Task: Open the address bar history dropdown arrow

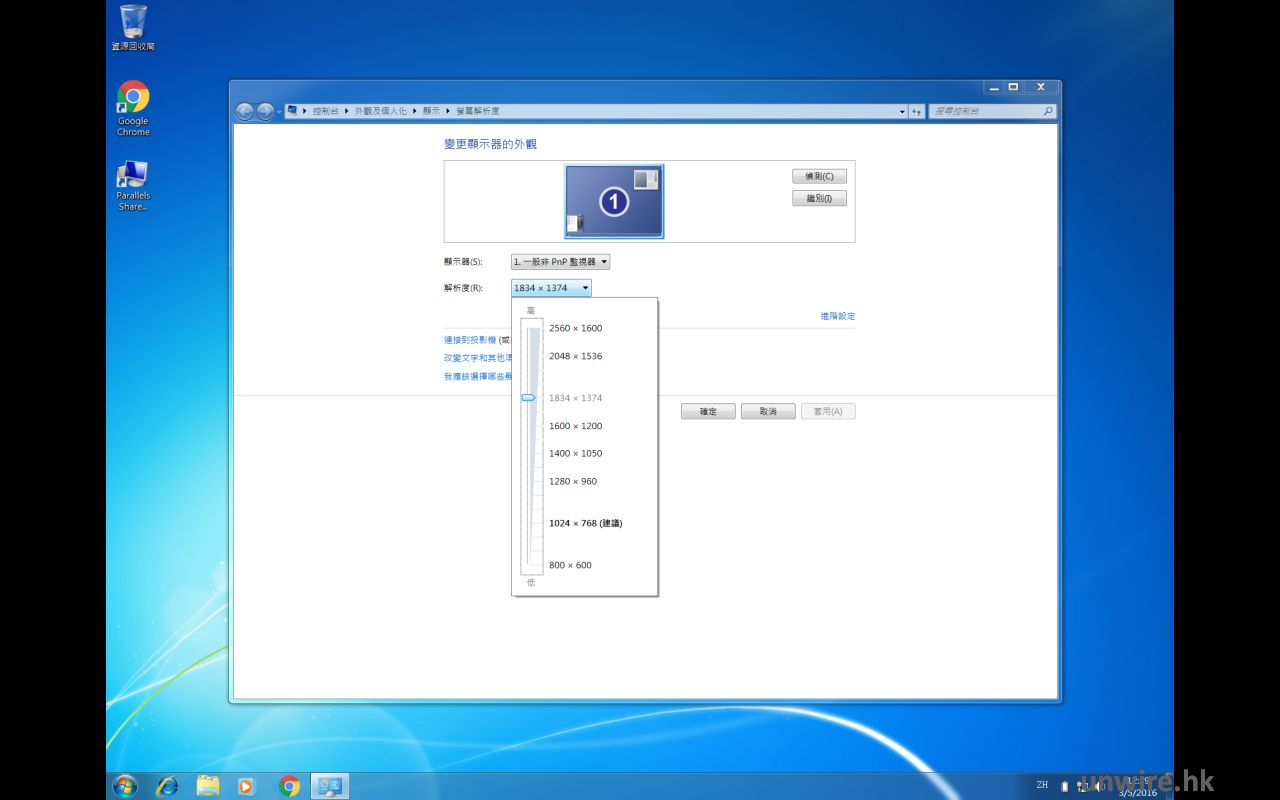Action: point(902,111)
